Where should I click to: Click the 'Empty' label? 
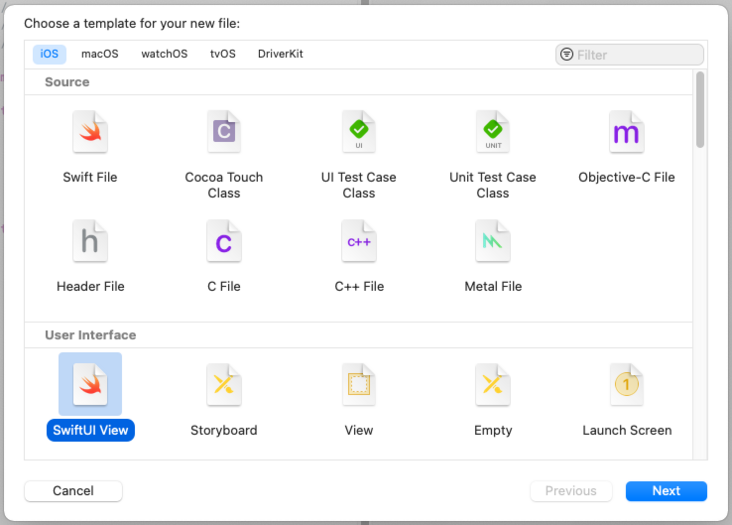pos(493,430)
